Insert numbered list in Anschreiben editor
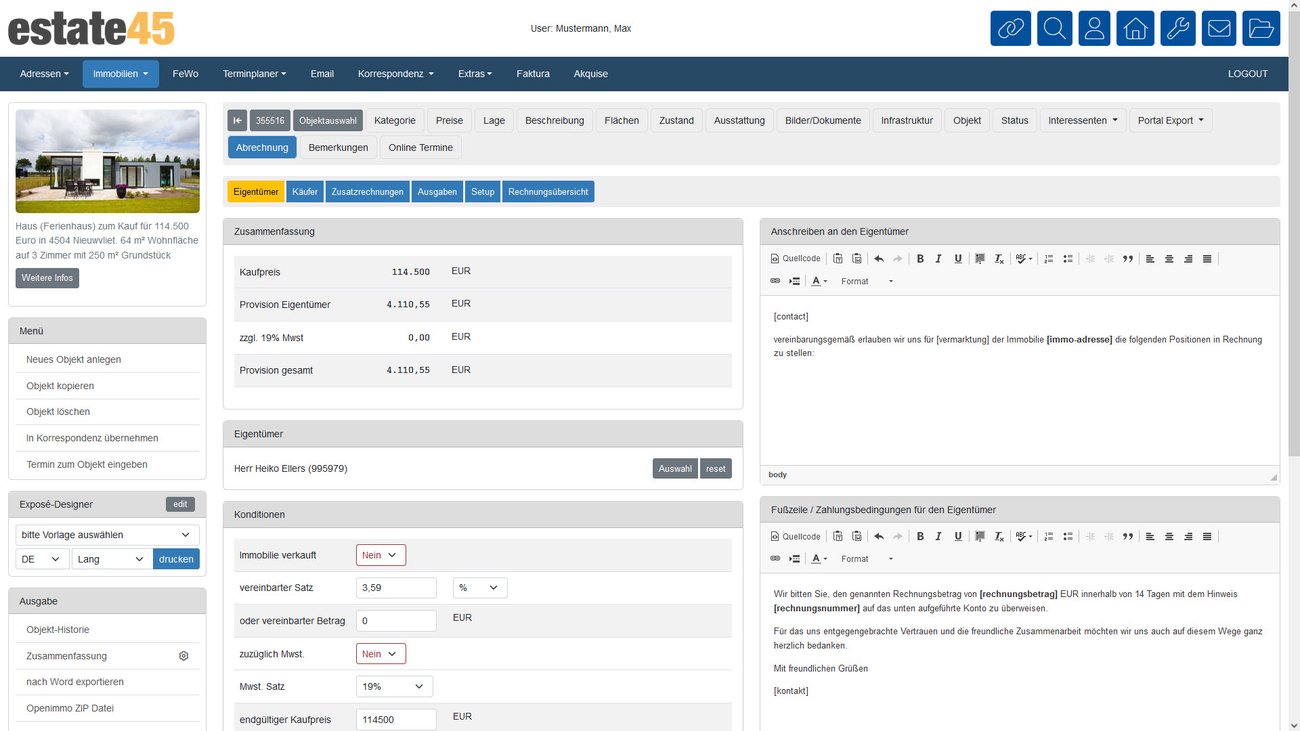 click(1049, 259)
